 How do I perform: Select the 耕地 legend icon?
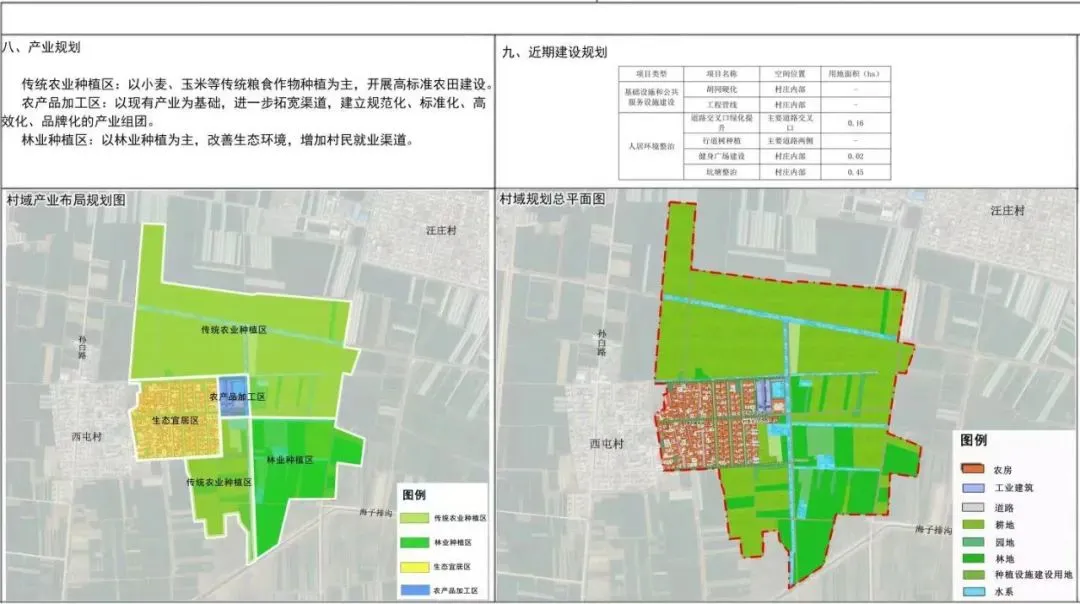click(x=973, y=525)
